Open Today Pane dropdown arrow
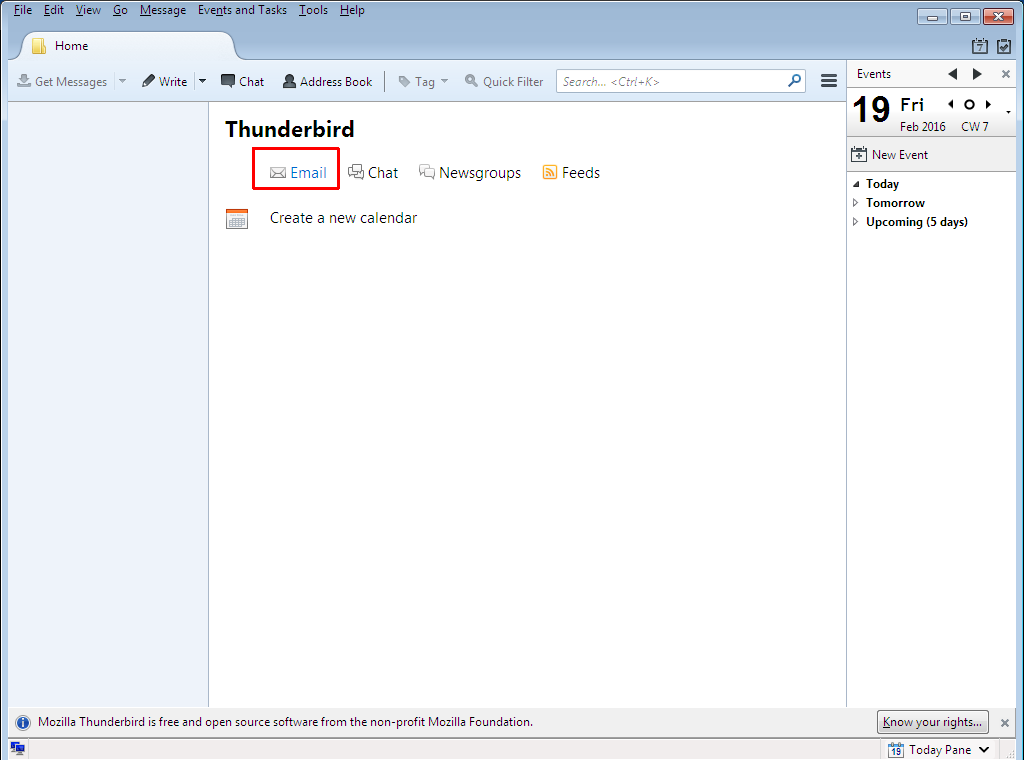Image resolution: width=1024 pixels, height=760 pixels. (x=984, y=750)
